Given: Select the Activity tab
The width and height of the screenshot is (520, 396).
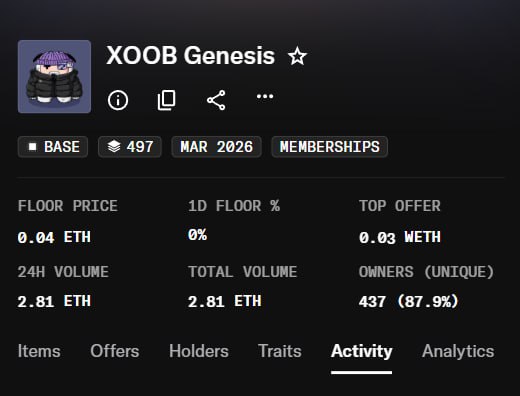Looking at the screenshot, I should click(x=362, y=351).
